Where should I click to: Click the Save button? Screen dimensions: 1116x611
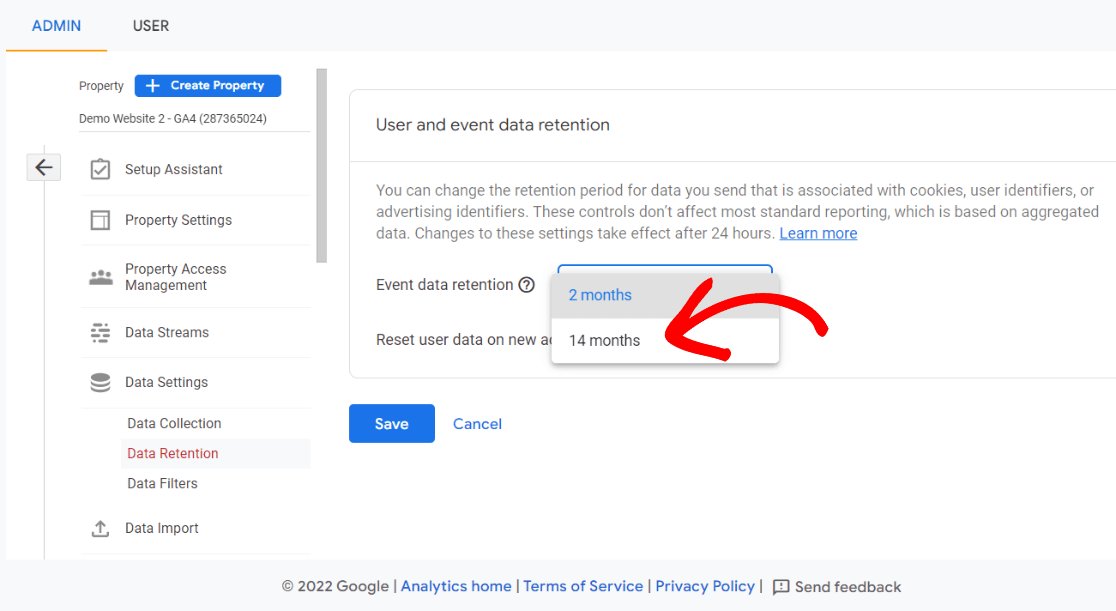coord(391,423)
